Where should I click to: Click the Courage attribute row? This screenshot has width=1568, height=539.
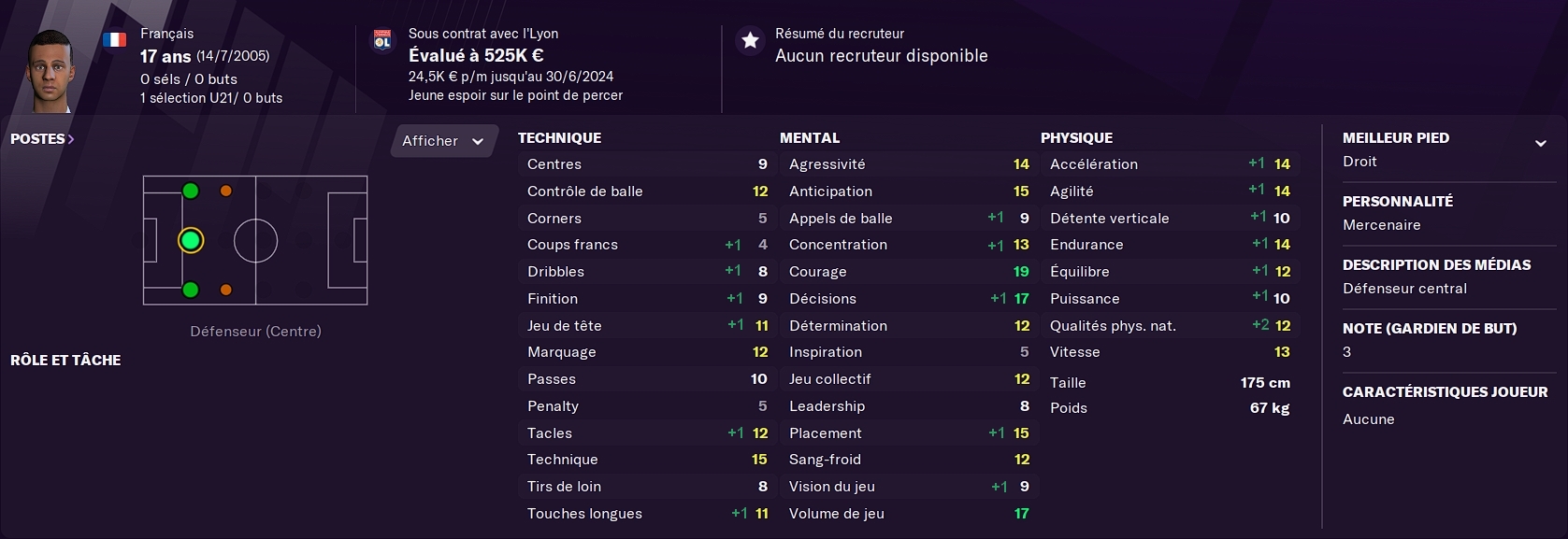click(909, 271)
